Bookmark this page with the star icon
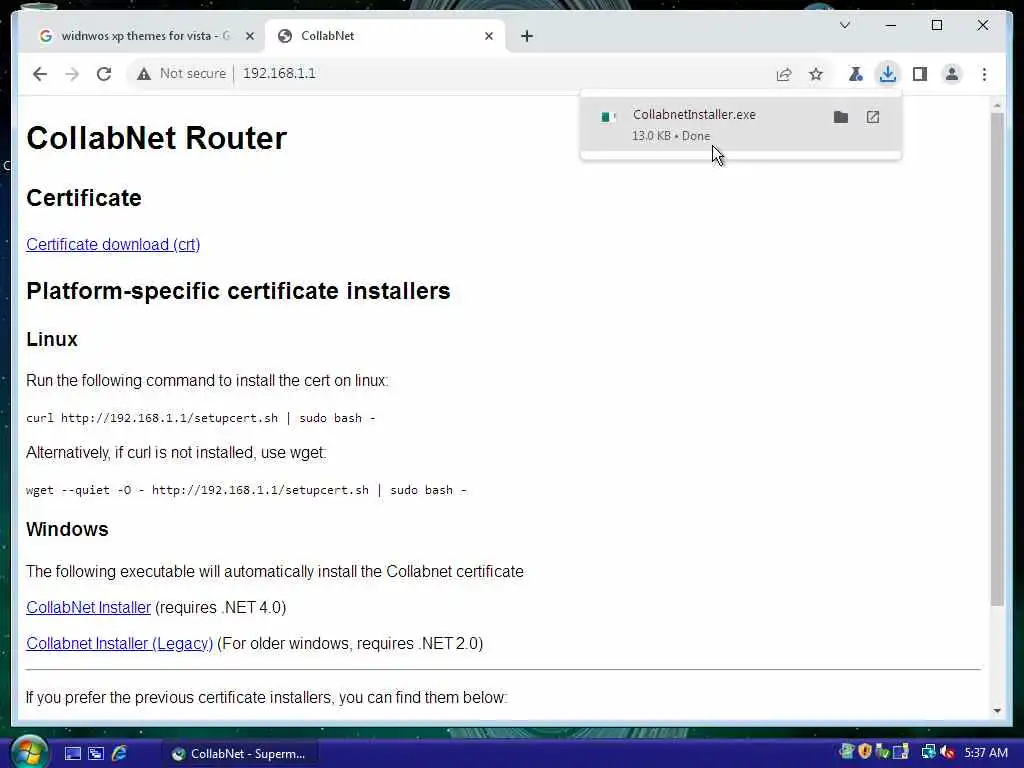The width and height of the screenshot is (1024, 768). (x=816, y=74)
